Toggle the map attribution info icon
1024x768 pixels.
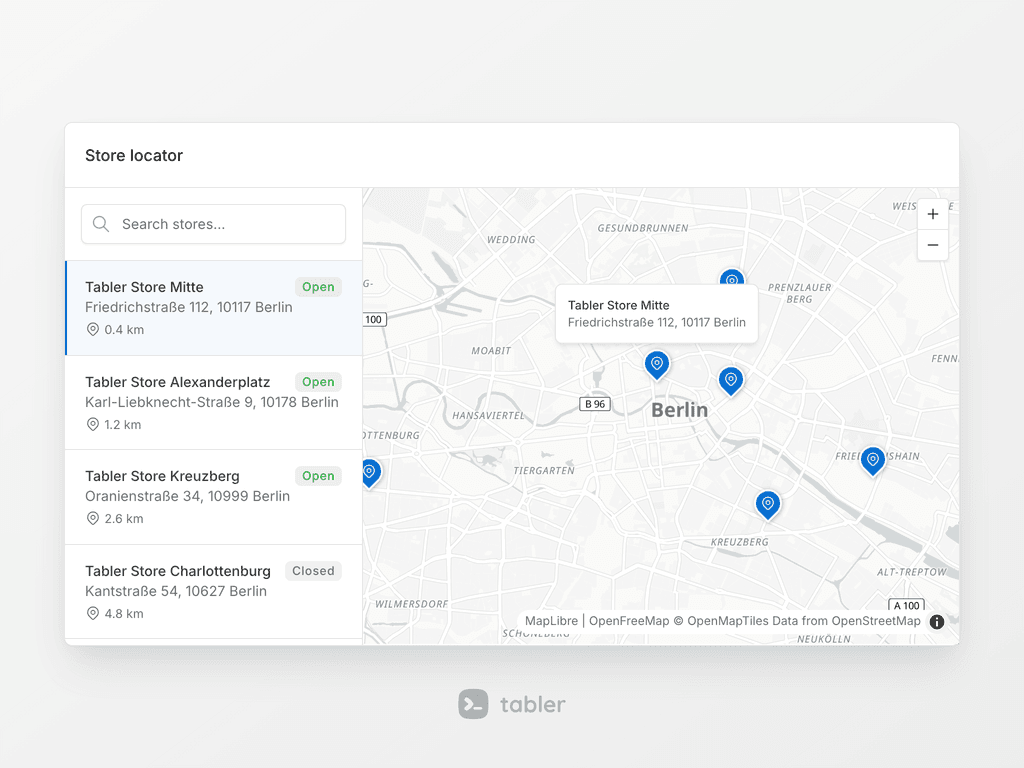click(936, 622)
